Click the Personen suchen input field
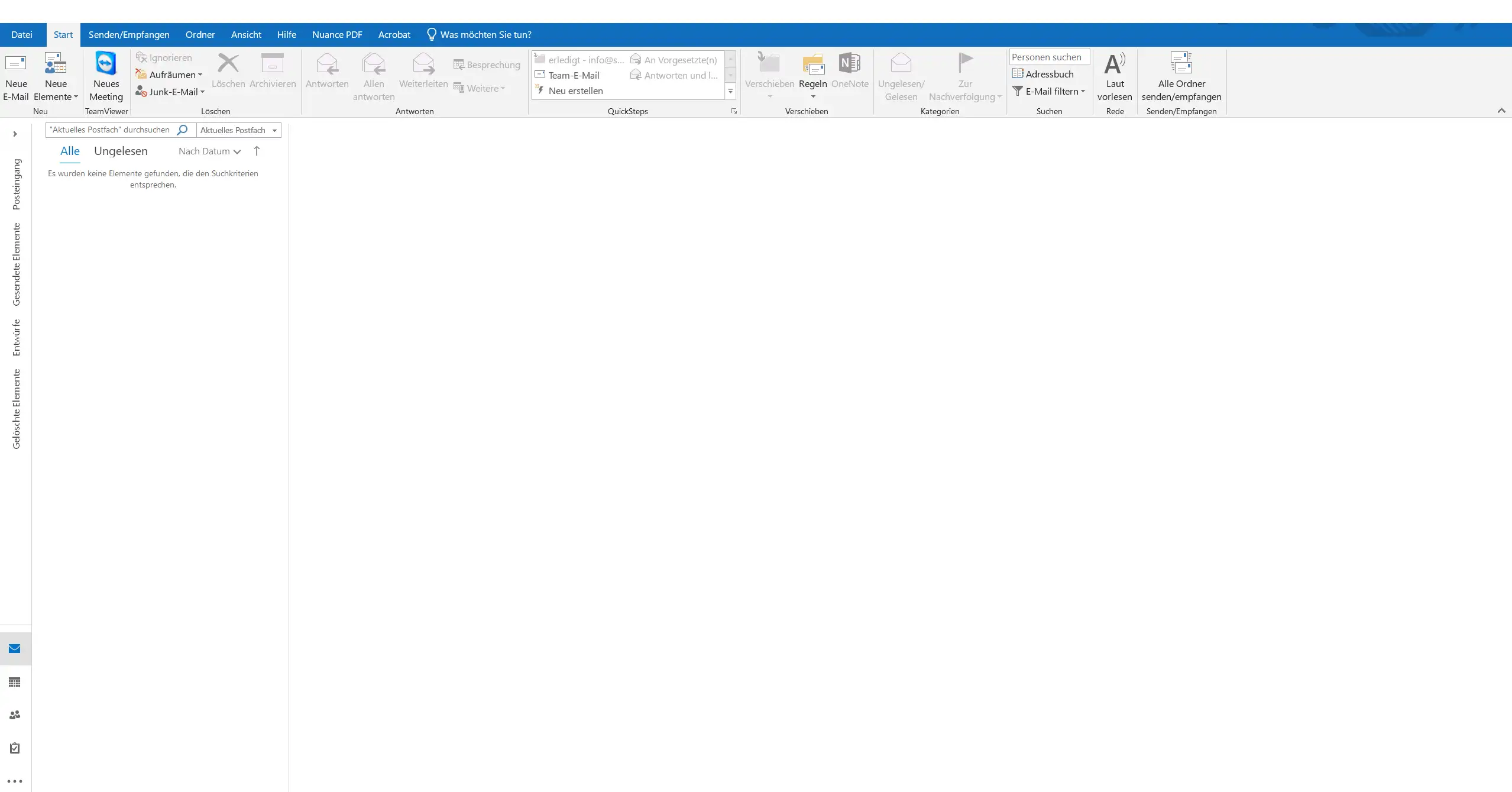Screen dimensions: 1512x792 pos(1048,57)
